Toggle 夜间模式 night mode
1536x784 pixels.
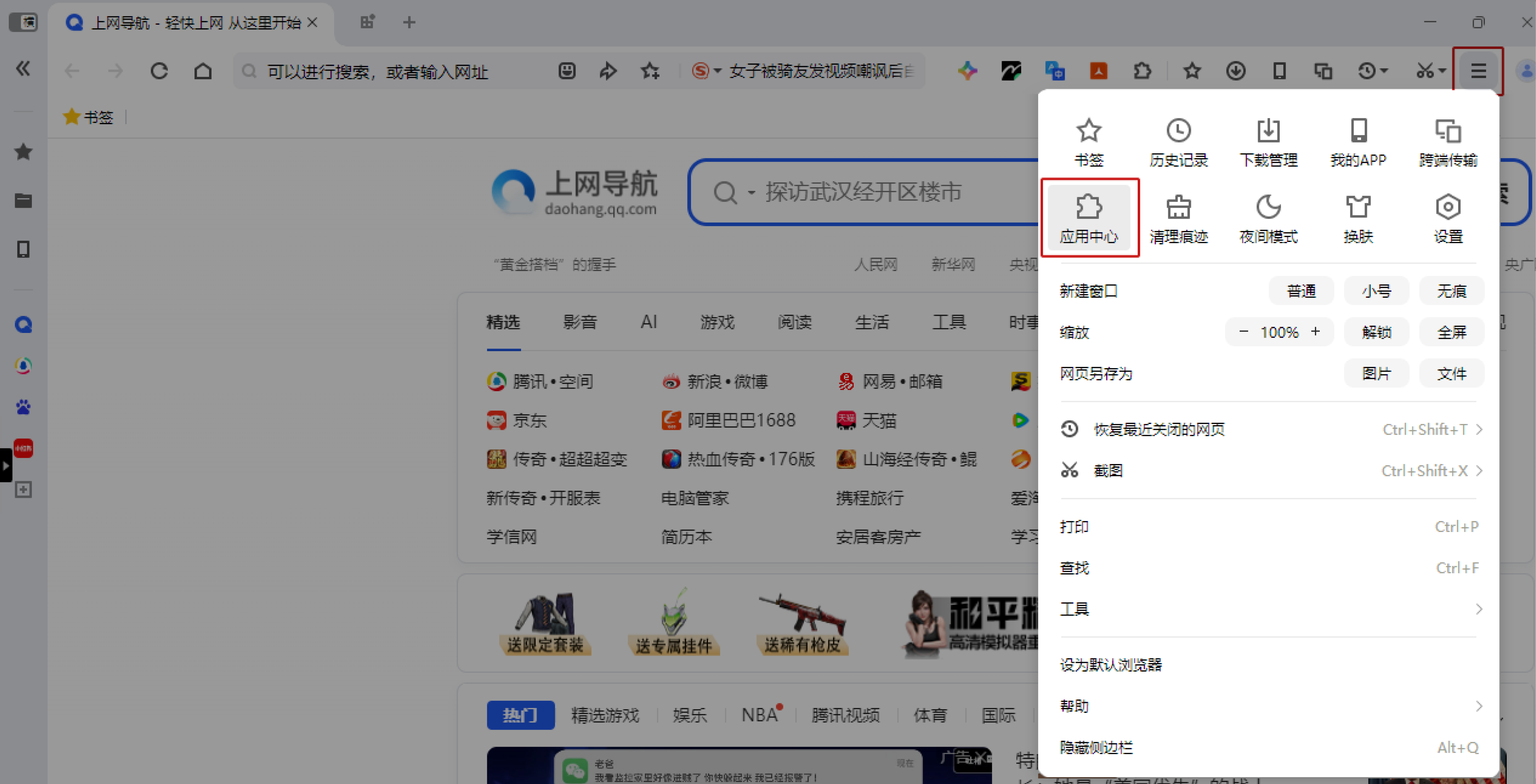pyautogui.click(x=1268, y=218)
